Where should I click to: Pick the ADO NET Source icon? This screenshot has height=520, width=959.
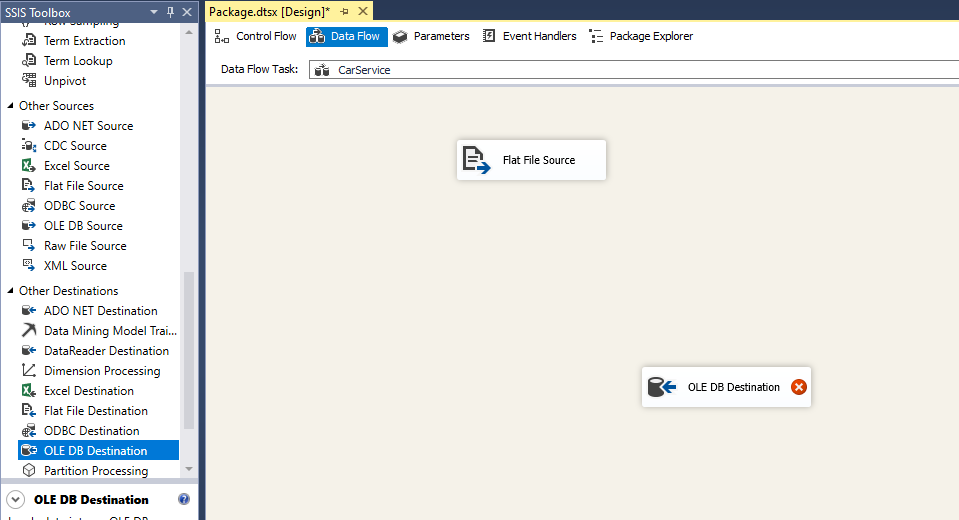(29, 125)
